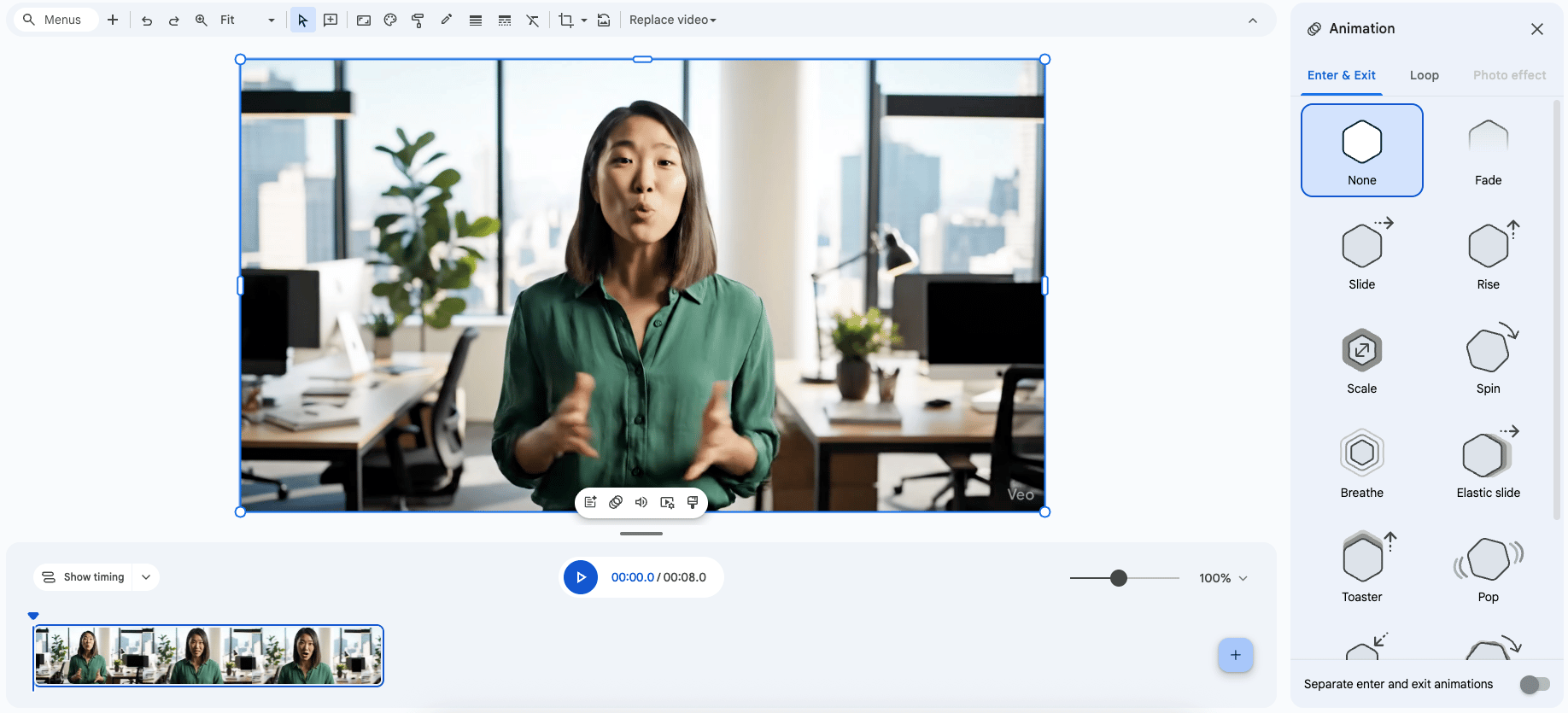Expand the Show timing dropdown arrow
Image resolution: width=1568 pixels, height=713 pixels.
pyautogui.click(x=146, y=577)
